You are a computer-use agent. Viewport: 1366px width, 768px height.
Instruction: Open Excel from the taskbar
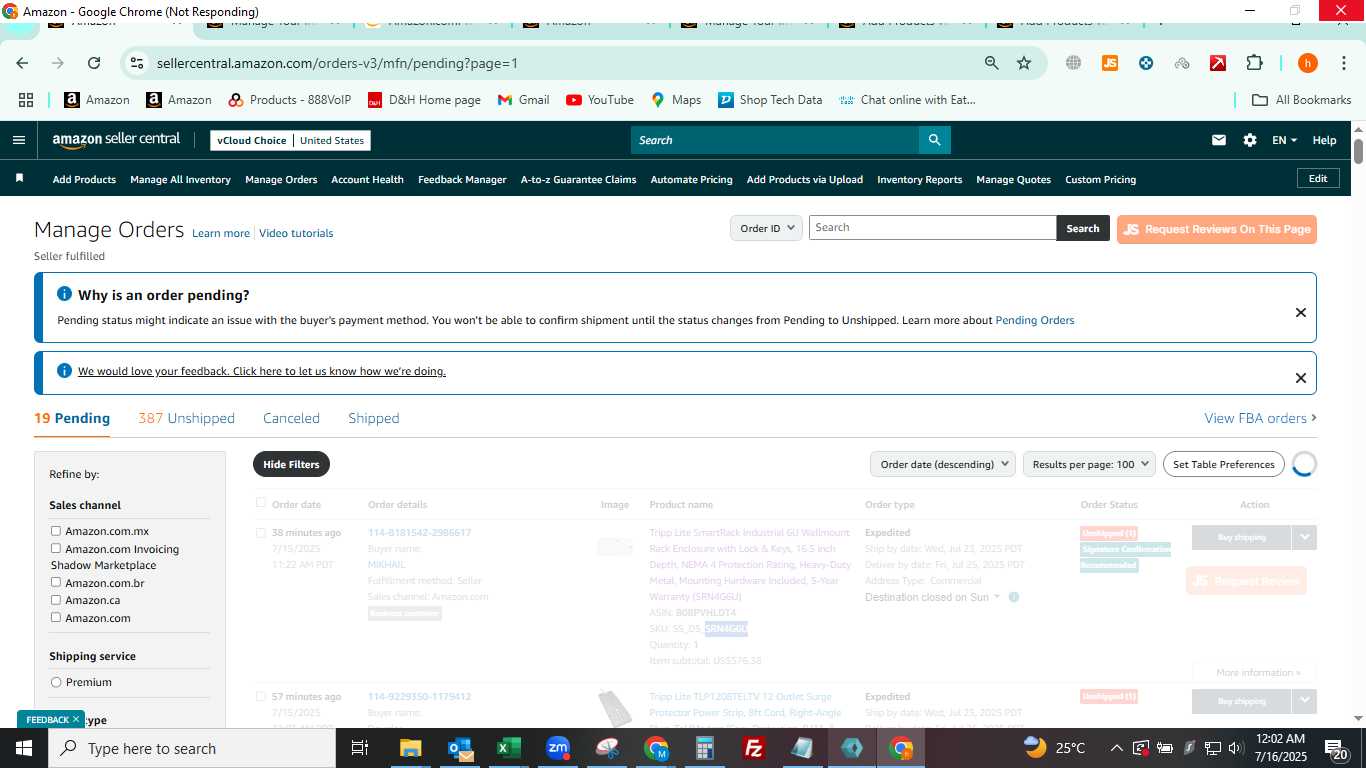coord(509,748)
